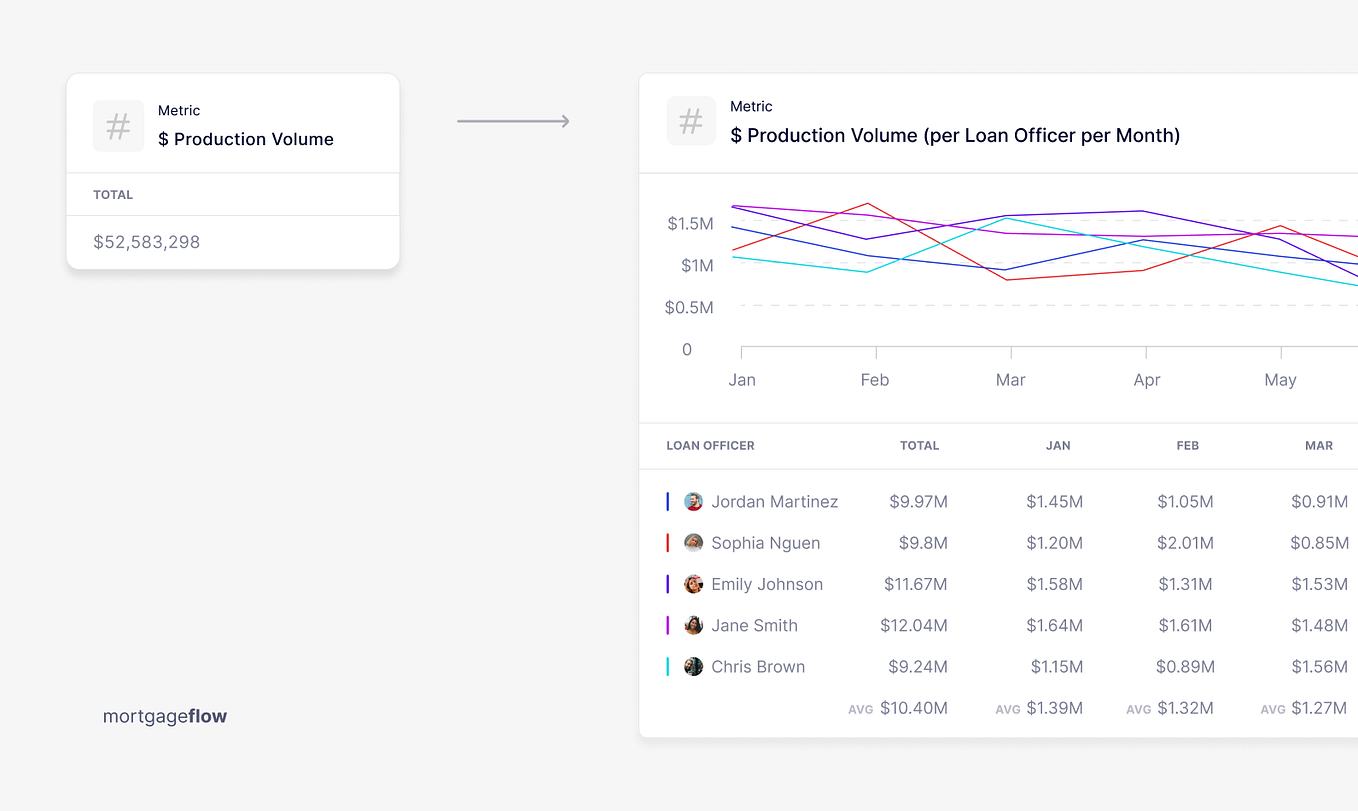Select the MAR column heading
The height and width of the screenshot is (811, 1358).
tap(1319, 446)
